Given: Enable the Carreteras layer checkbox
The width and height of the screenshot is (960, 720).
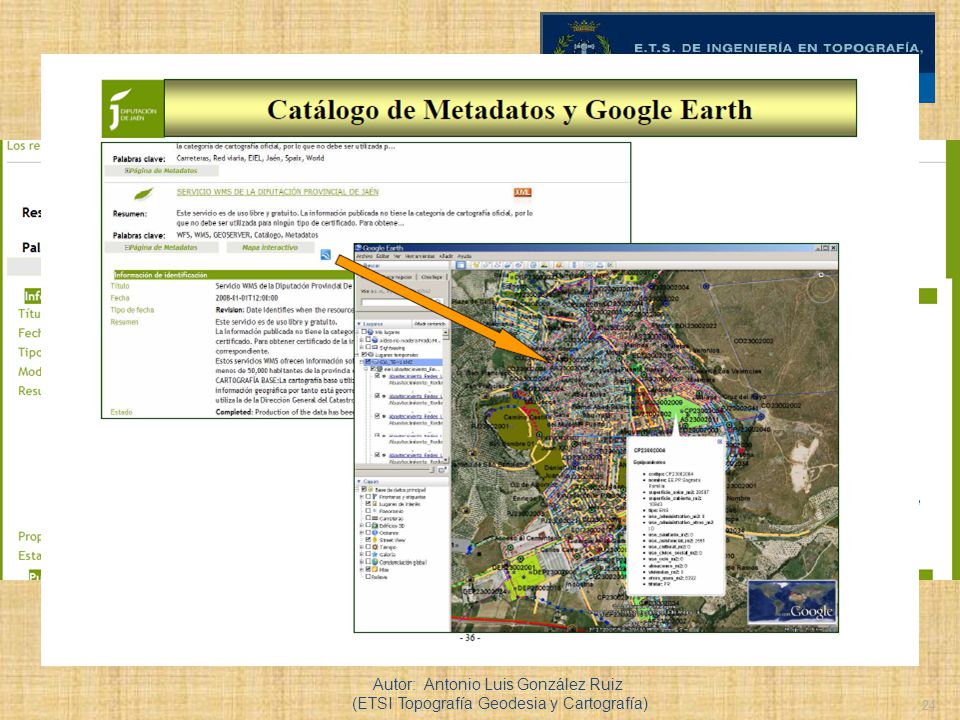Looking at the screenshot, I should 368,517.
